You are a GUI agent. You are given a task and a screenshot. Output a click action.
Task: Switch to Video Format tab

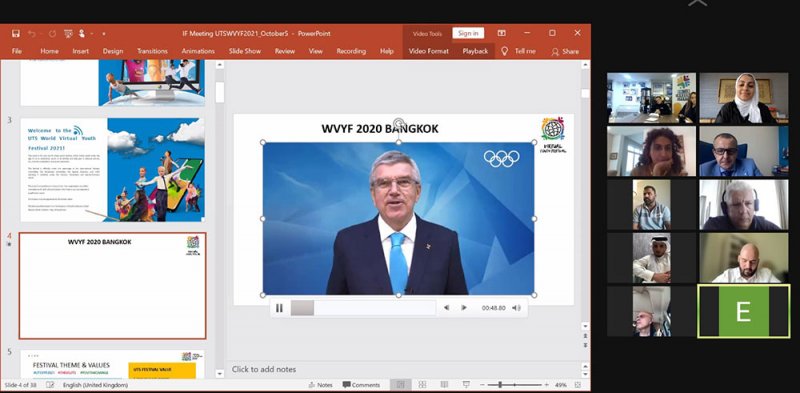click(x=429, y=51)
